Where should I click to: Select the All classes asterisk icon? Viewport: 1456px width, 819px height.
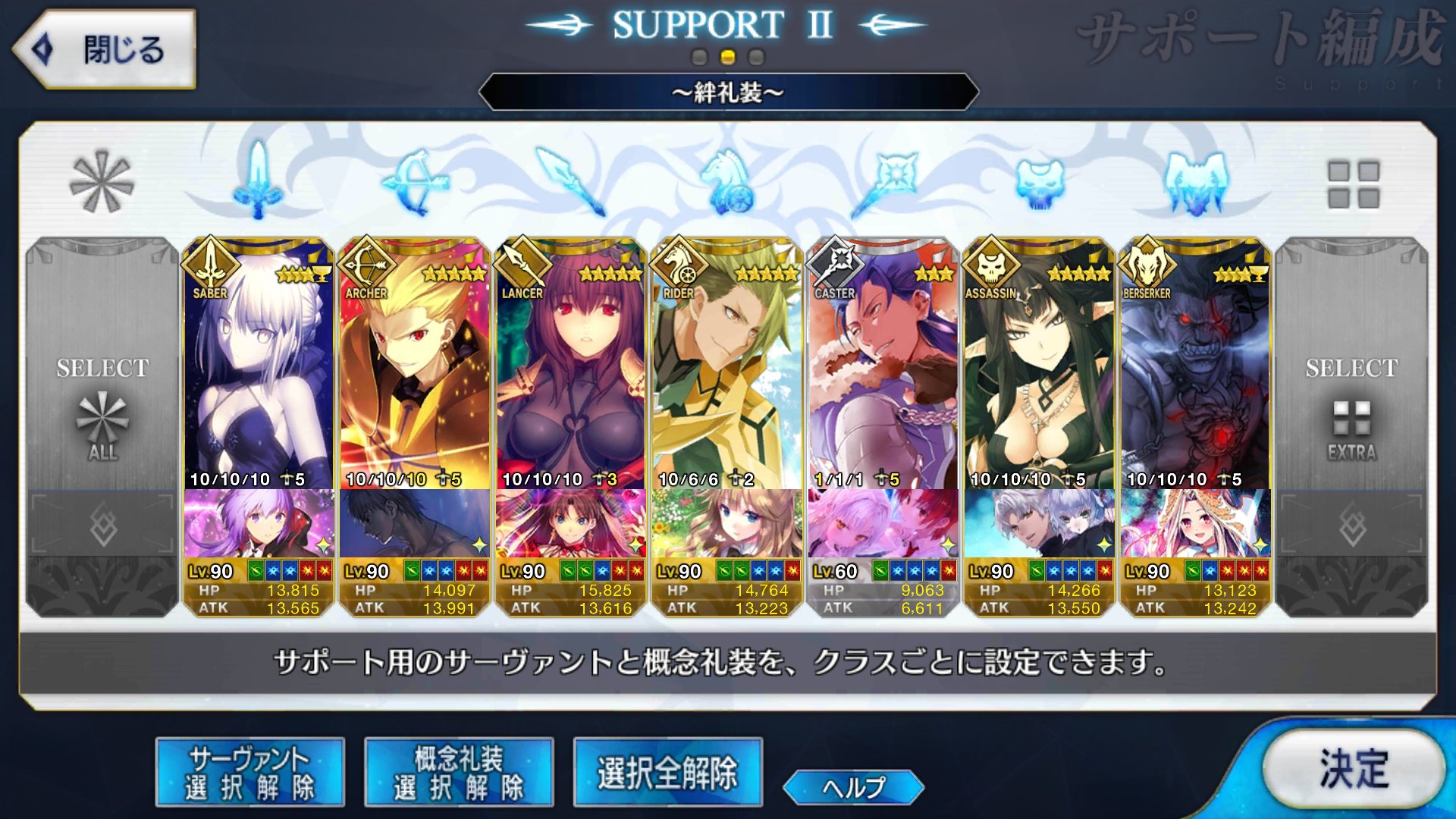(x=102, y=182)
